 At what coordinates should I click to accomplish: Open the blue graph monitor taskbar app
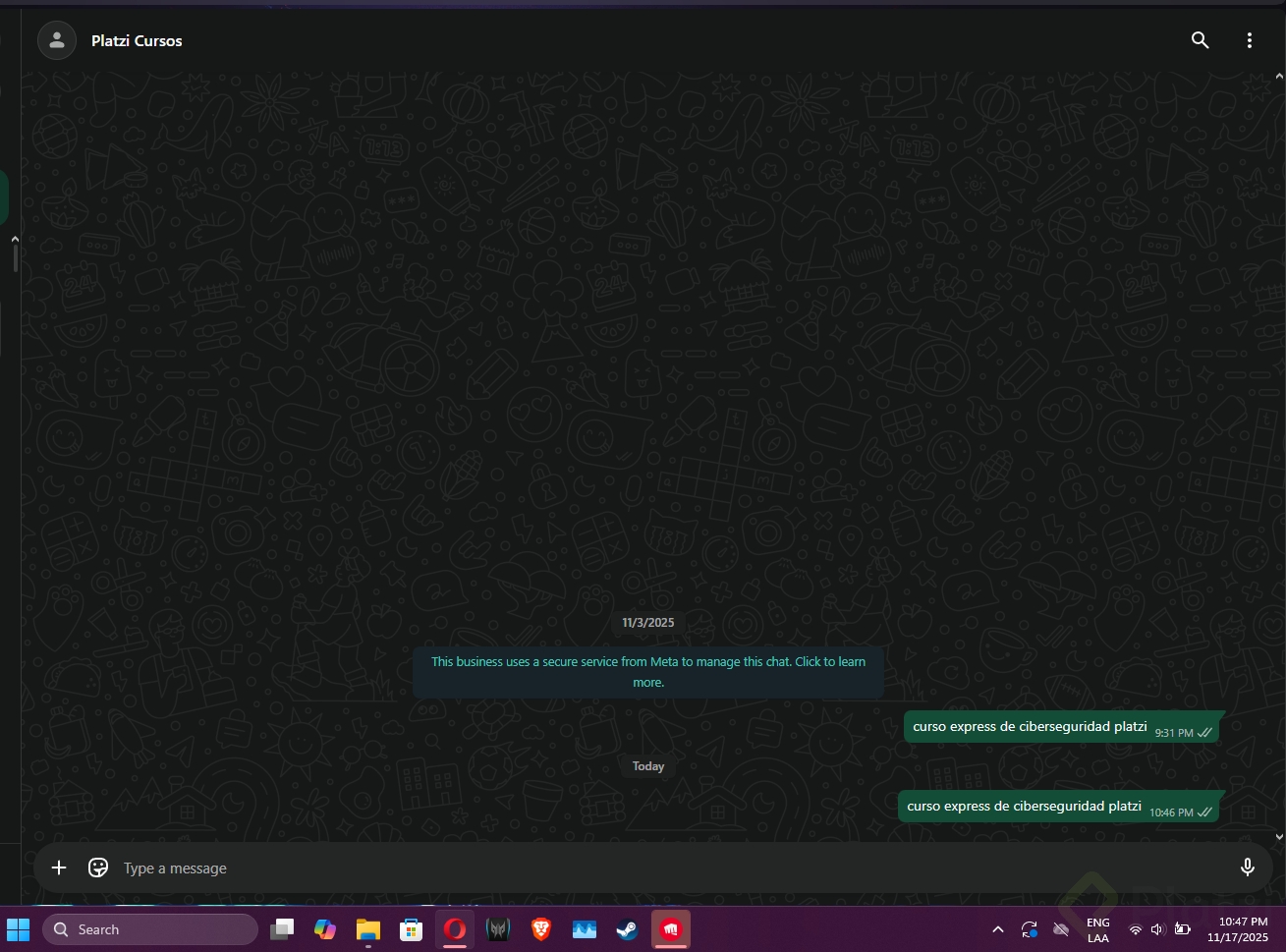pos(585,929)
